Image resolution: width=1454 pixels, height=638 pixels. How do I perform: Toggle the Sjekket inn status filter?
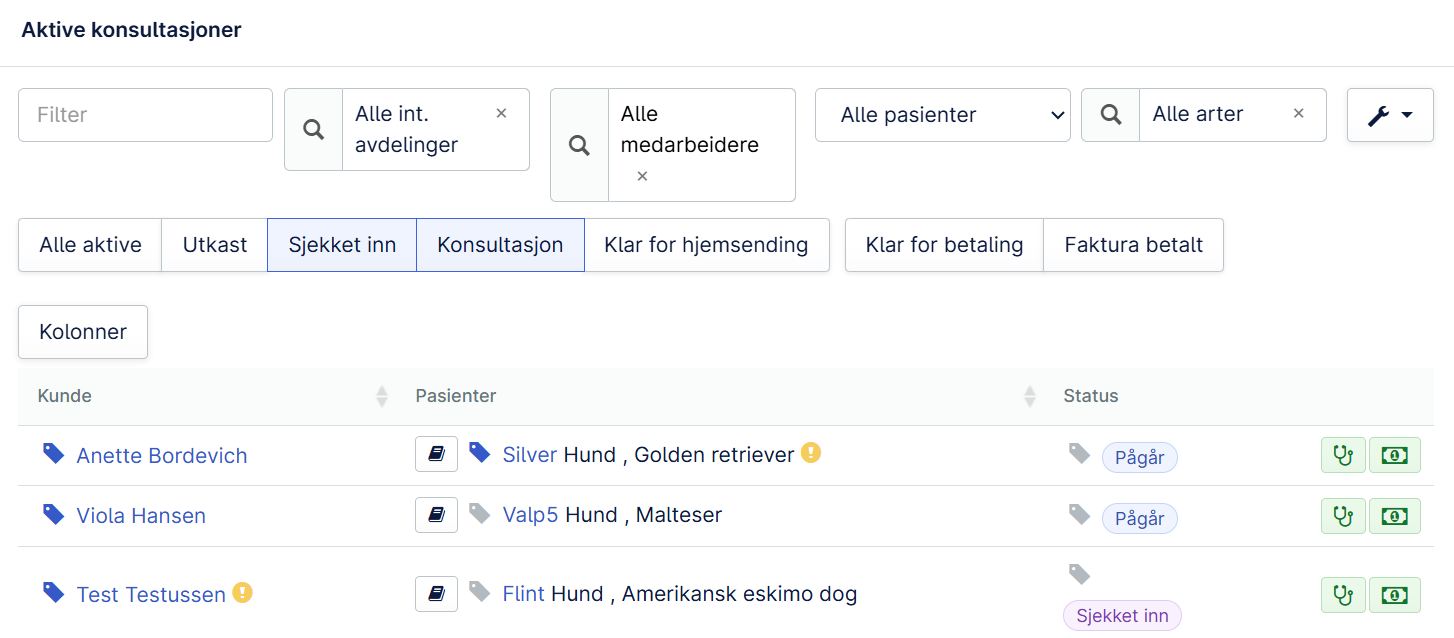pos(342,245)
